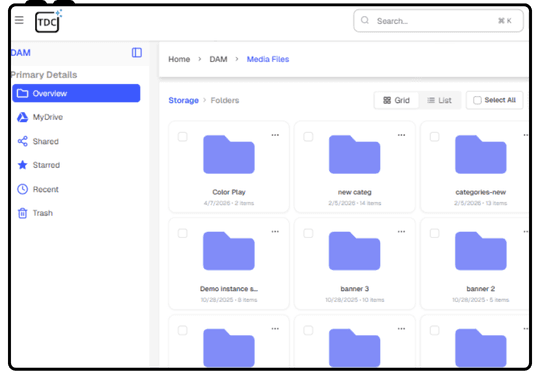Open the categories-new folder icon

[x=481, y=154]
